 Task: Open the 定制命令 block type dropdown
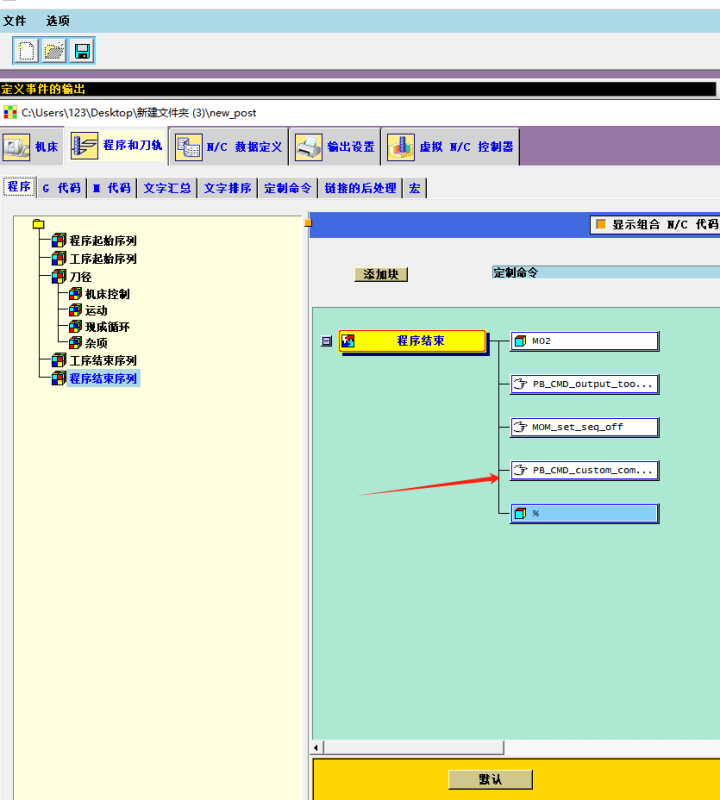[x=604, y=272]
